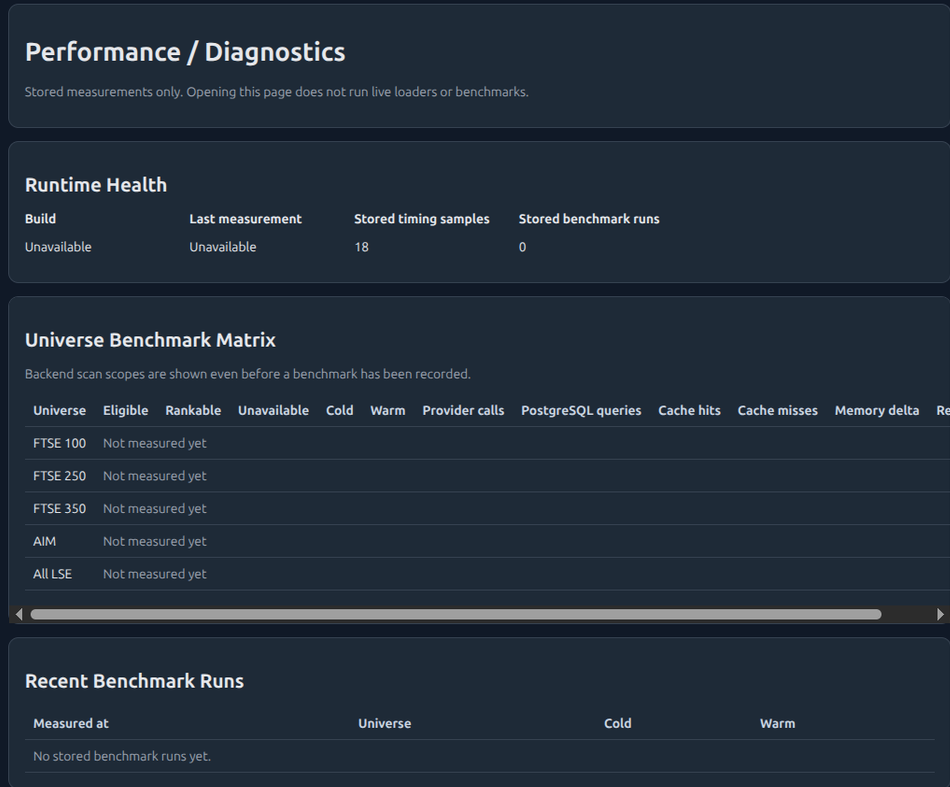Click the Universe Benchmark Matrix heading

coord(150,340)
